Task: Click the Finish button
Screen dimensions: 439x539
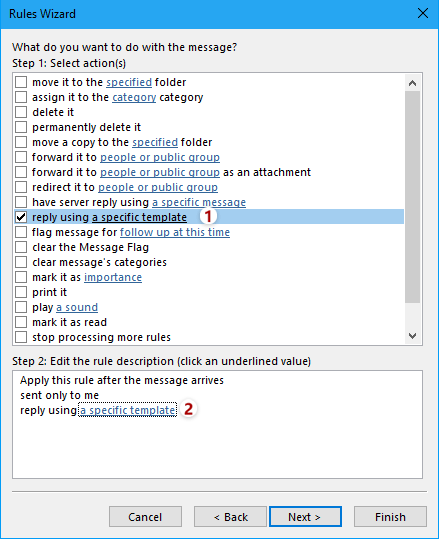Action: click(391, 516)
